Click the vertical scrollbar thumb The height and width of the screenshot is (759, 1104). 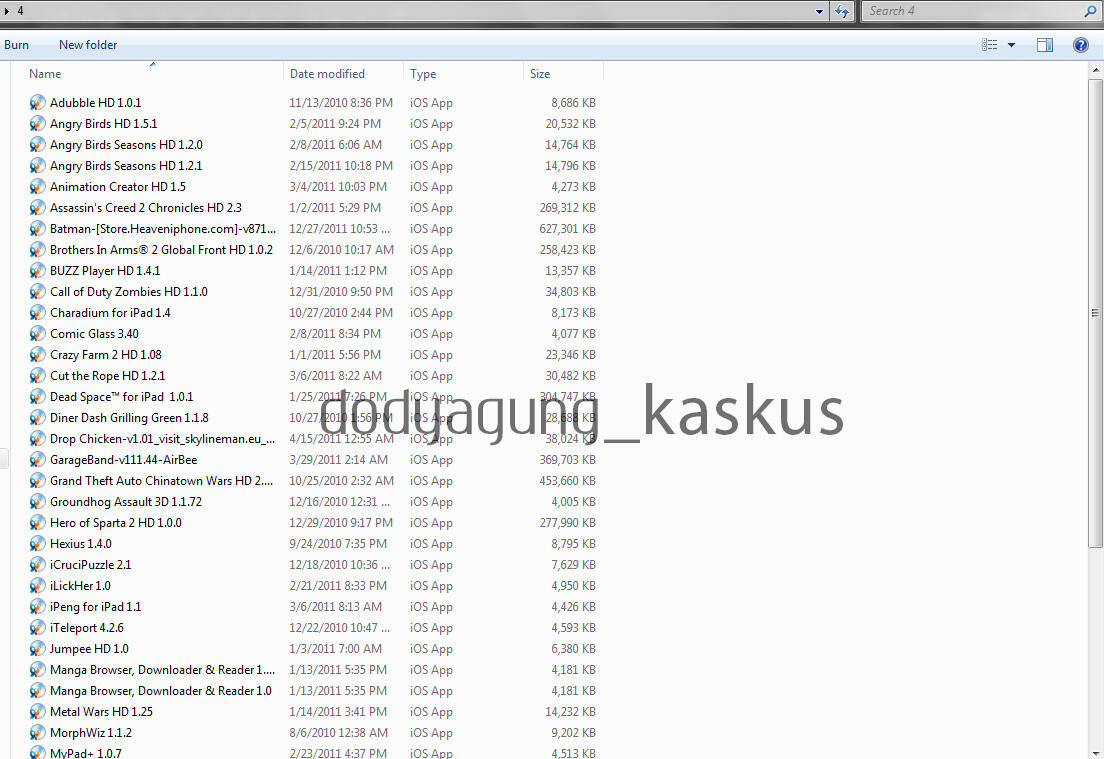(x=1095, y=313)
